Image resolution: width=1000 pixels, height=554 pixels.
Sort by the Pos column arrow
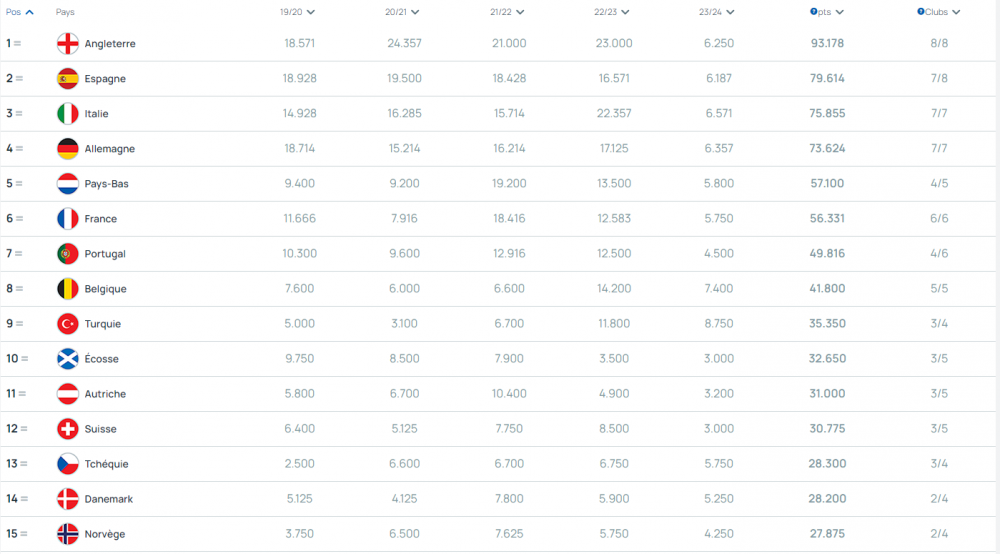(x=29, y=12)
